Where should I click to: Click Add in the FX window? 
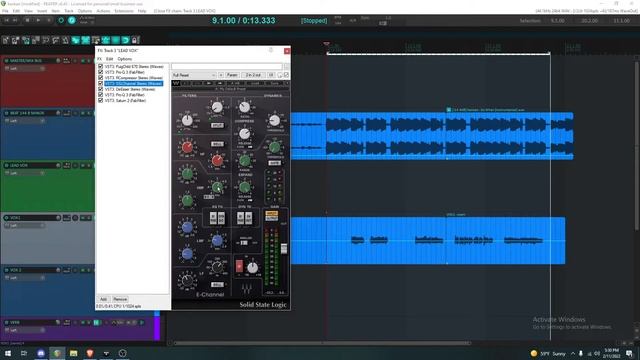[x=103, y=299]
